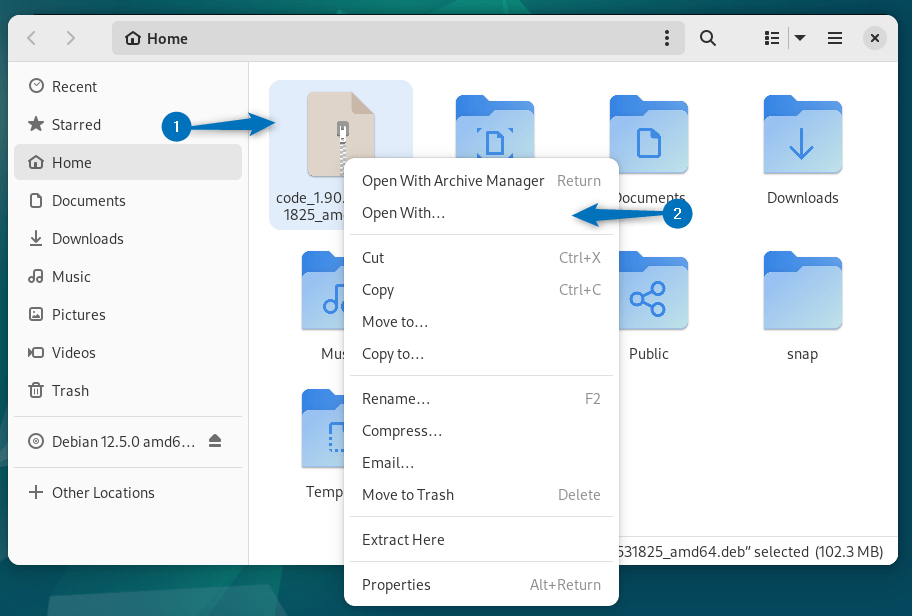
Task: Select the snap folder
Action: (x=802, y=291)
